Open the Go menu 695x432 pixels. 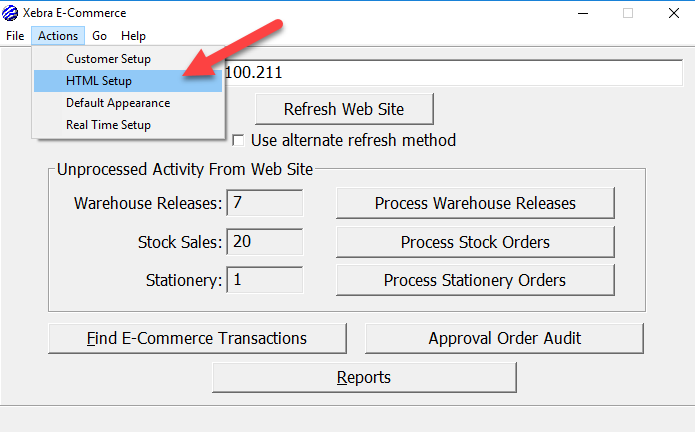(x=99, y=36)
